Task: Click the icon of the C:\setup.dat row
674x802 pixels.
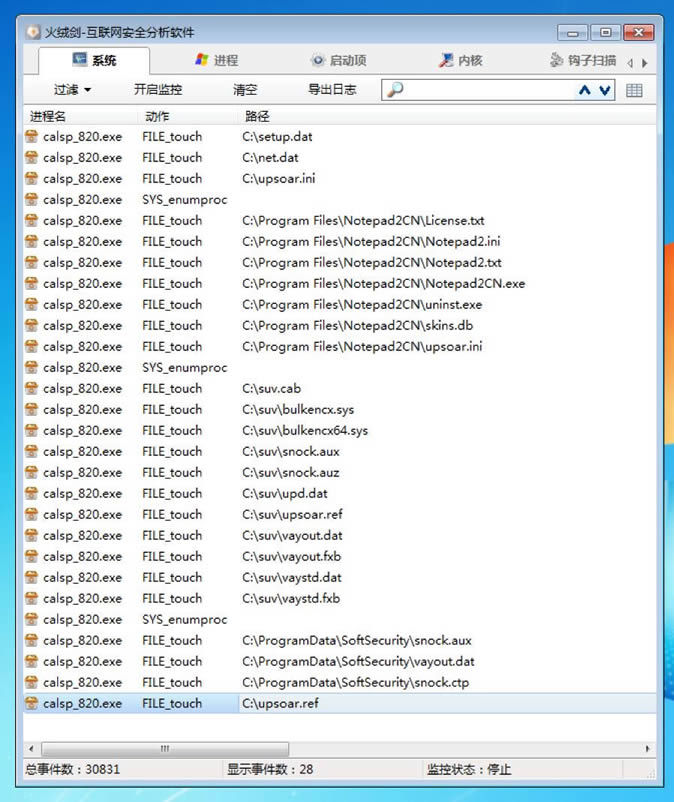Action: point(32,137)
